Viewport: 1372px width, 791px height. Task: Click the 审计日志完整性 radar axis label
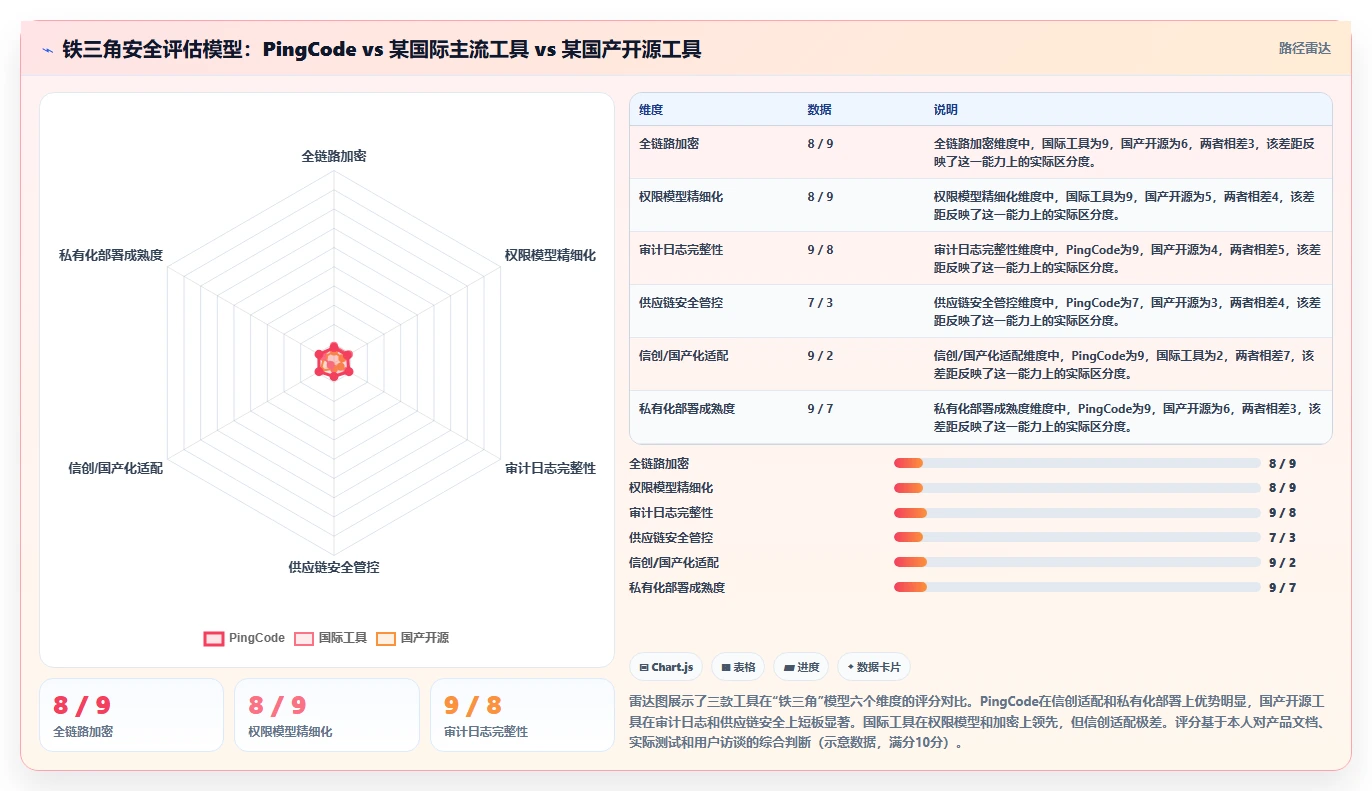(x=550, y=468)
